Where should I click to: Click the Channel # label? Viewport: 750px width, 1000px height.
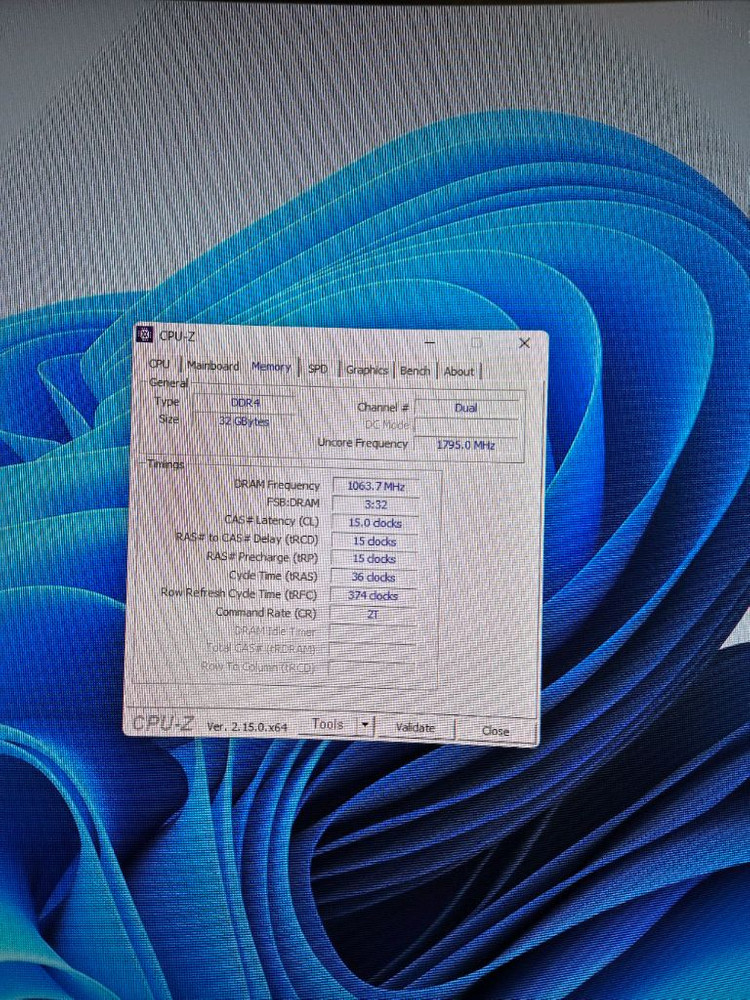pos(383,407)
